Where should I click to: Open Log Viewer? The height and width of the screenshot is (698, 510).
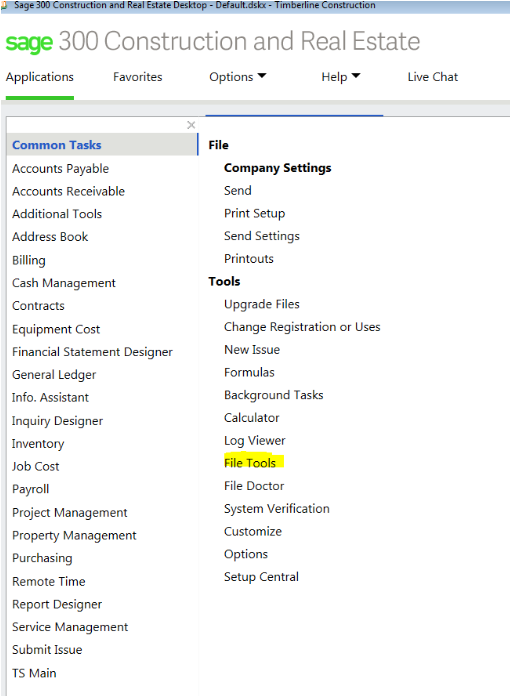click(255, 441)
